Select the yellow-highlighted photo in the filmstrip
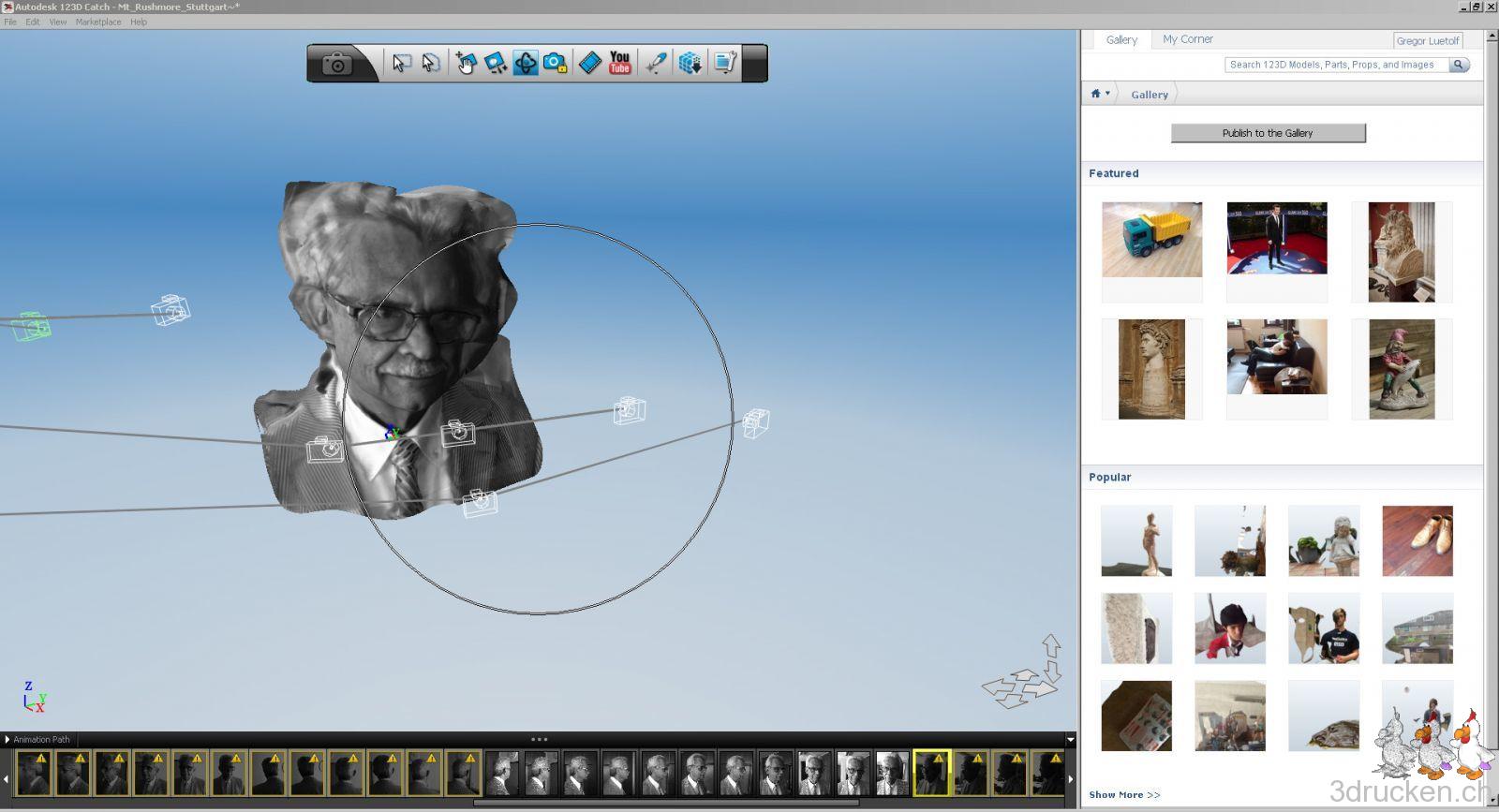Screen dimensions: 1499x812 932,774
